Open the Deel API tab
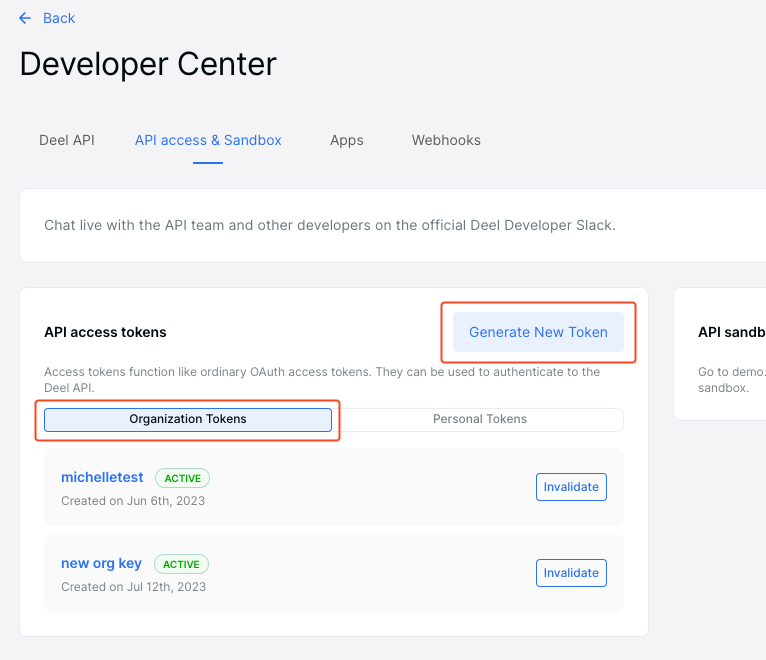The image size is (766, 660). (67, 140)
